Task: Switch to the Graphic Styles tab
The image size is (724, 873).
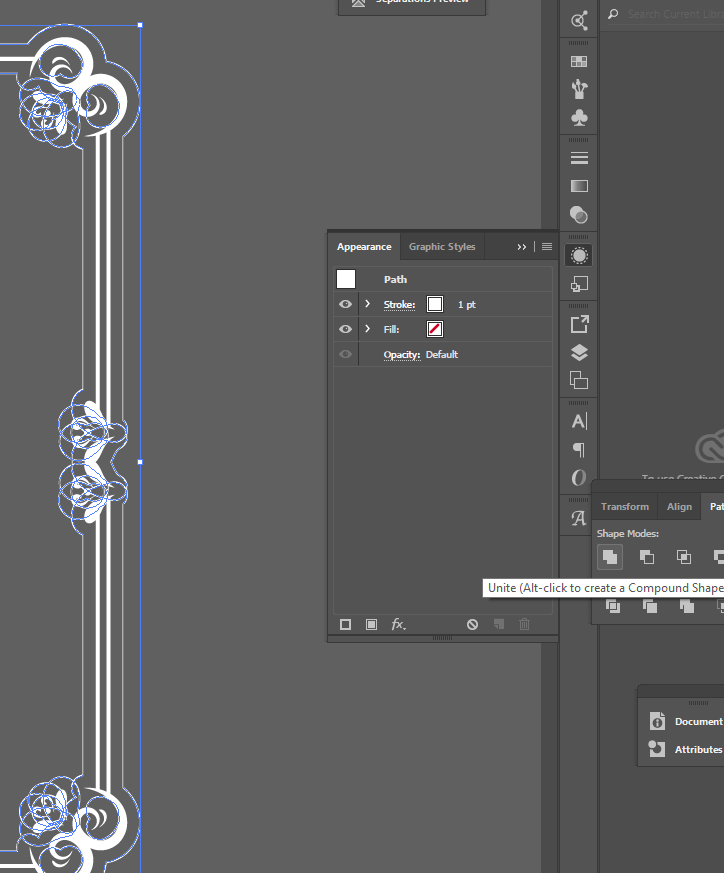Action: click(x=442, y=247)
